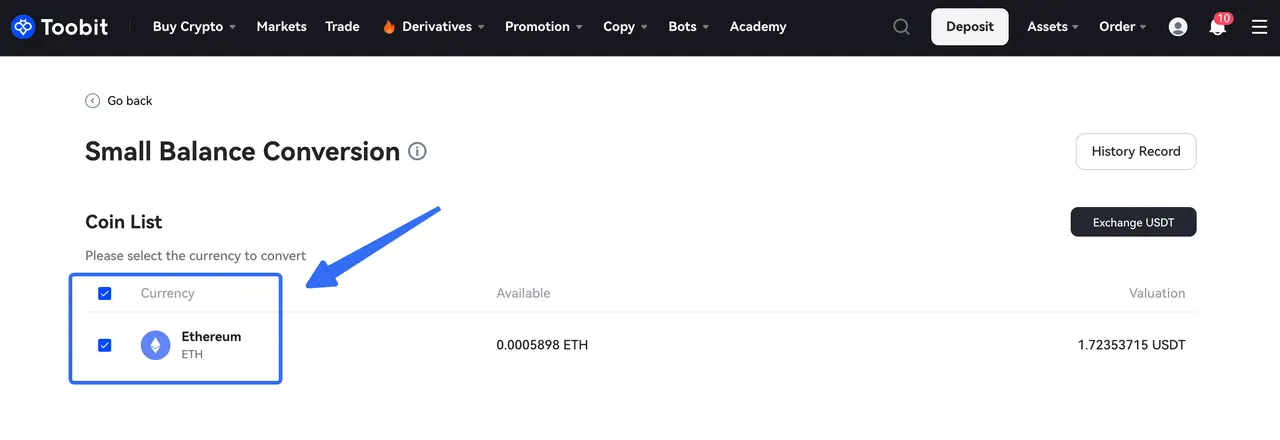
Task: Uncheck the Ethereum ETH checkbox
Action: (x=105, y=345)
